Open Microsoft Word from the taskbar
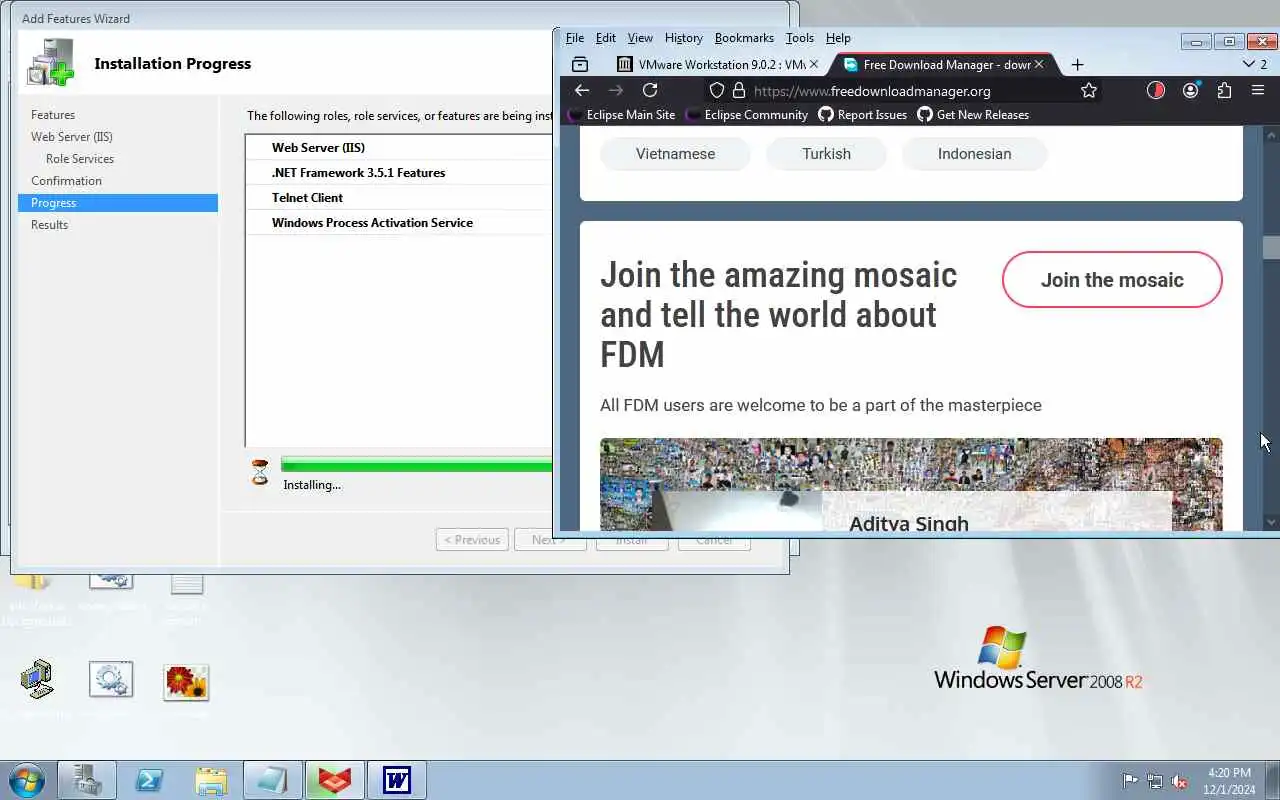 coord(397,780)
